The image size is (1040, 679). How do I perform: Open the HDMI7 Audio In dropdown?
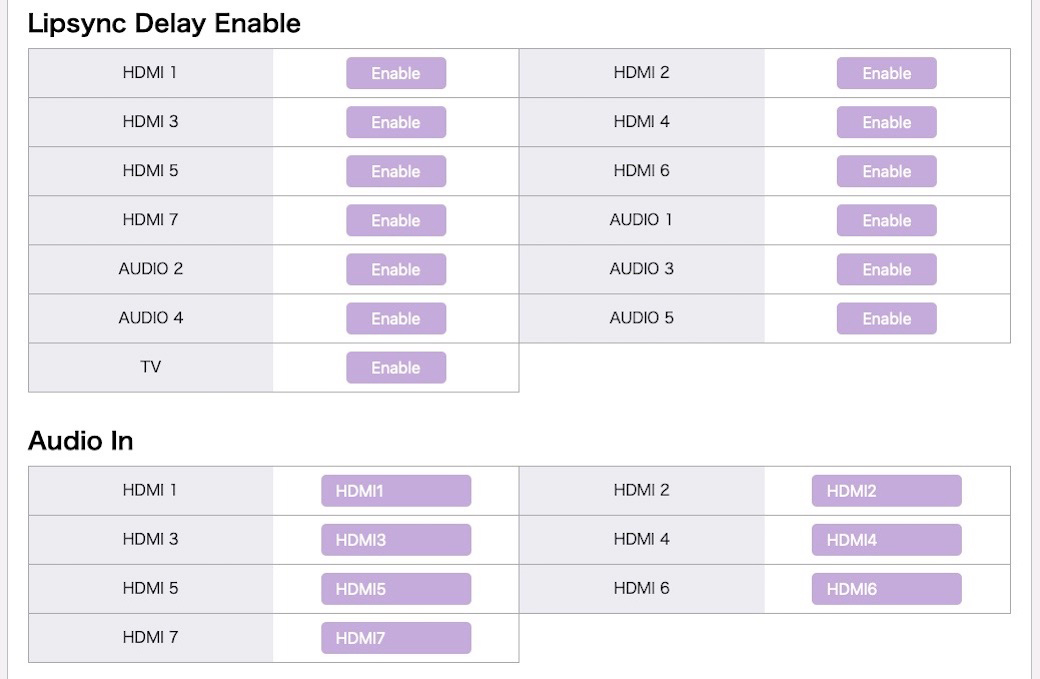tap(396, 638)
